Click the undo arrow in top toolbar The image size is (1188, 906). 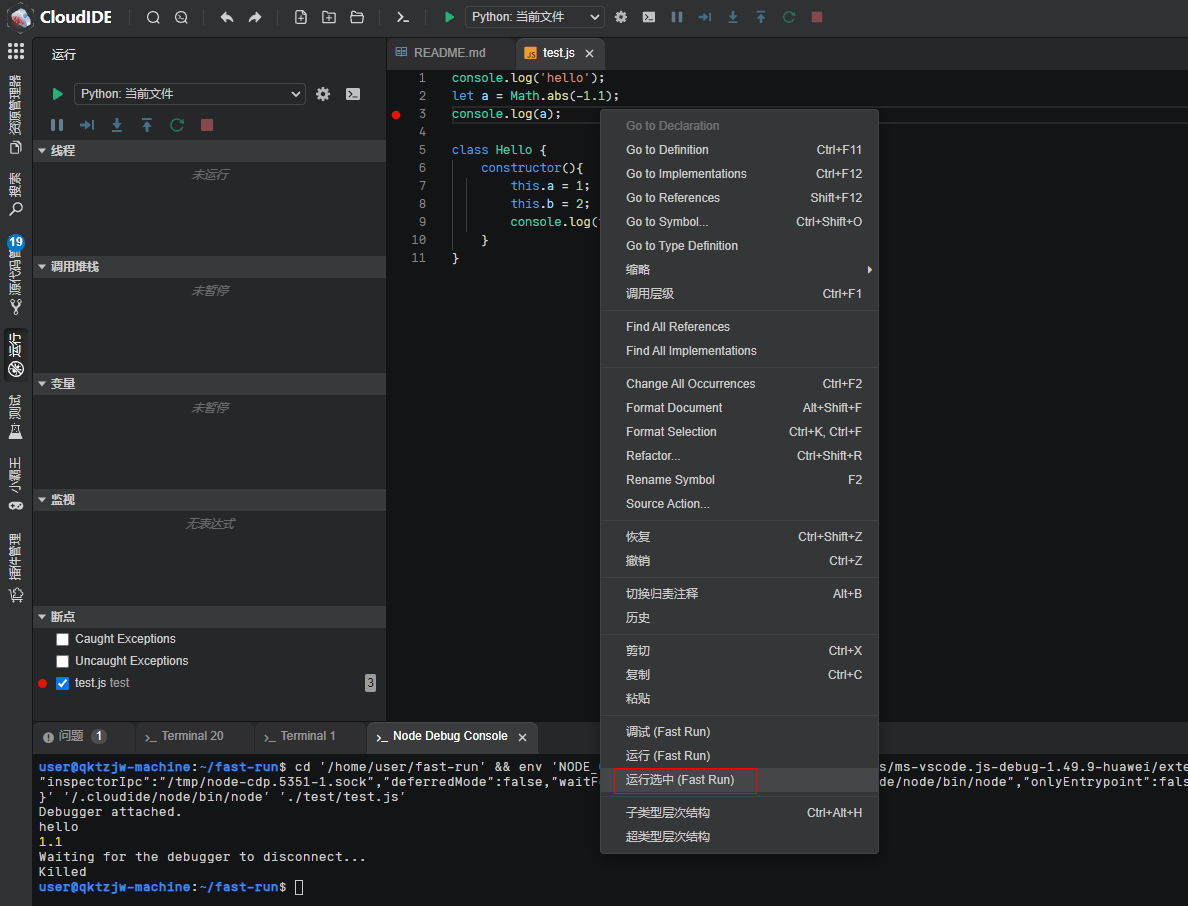coord(227,17)
